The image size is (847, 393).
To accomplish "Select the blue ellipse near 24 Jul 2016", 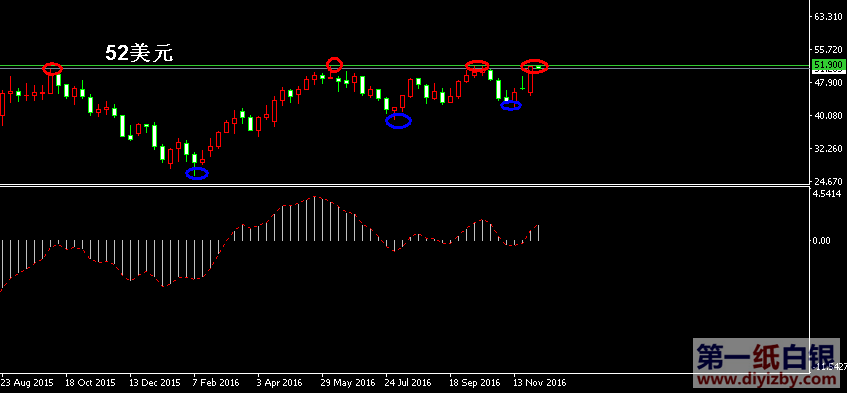I will 399,121.
